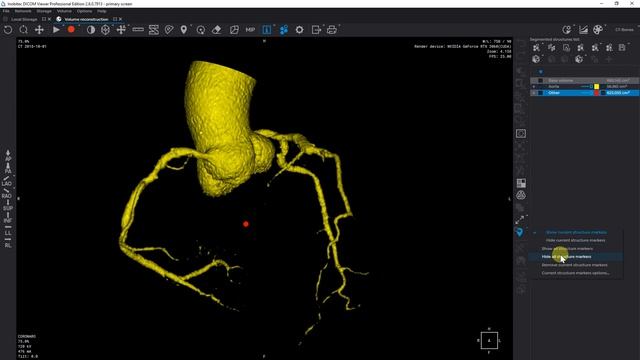Click the blue structure markers pin icon

(520, 232)
